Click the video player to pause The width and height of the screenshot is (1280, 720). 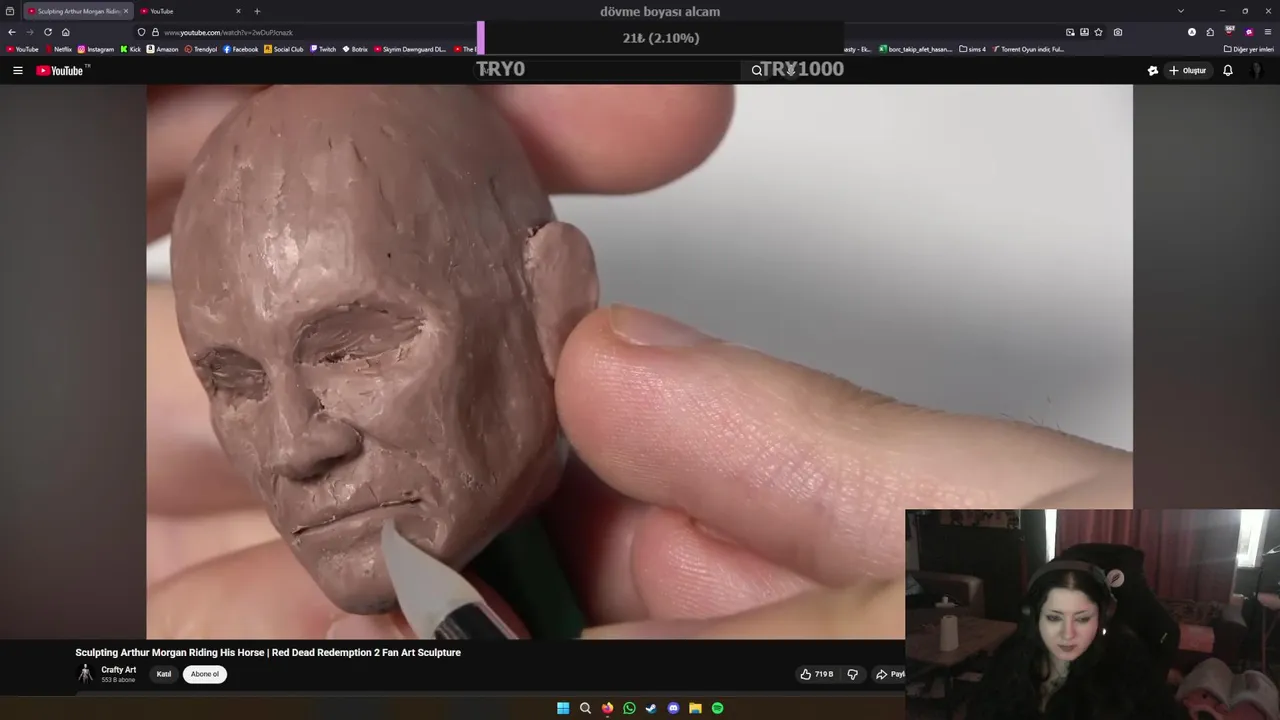(639, 361)
